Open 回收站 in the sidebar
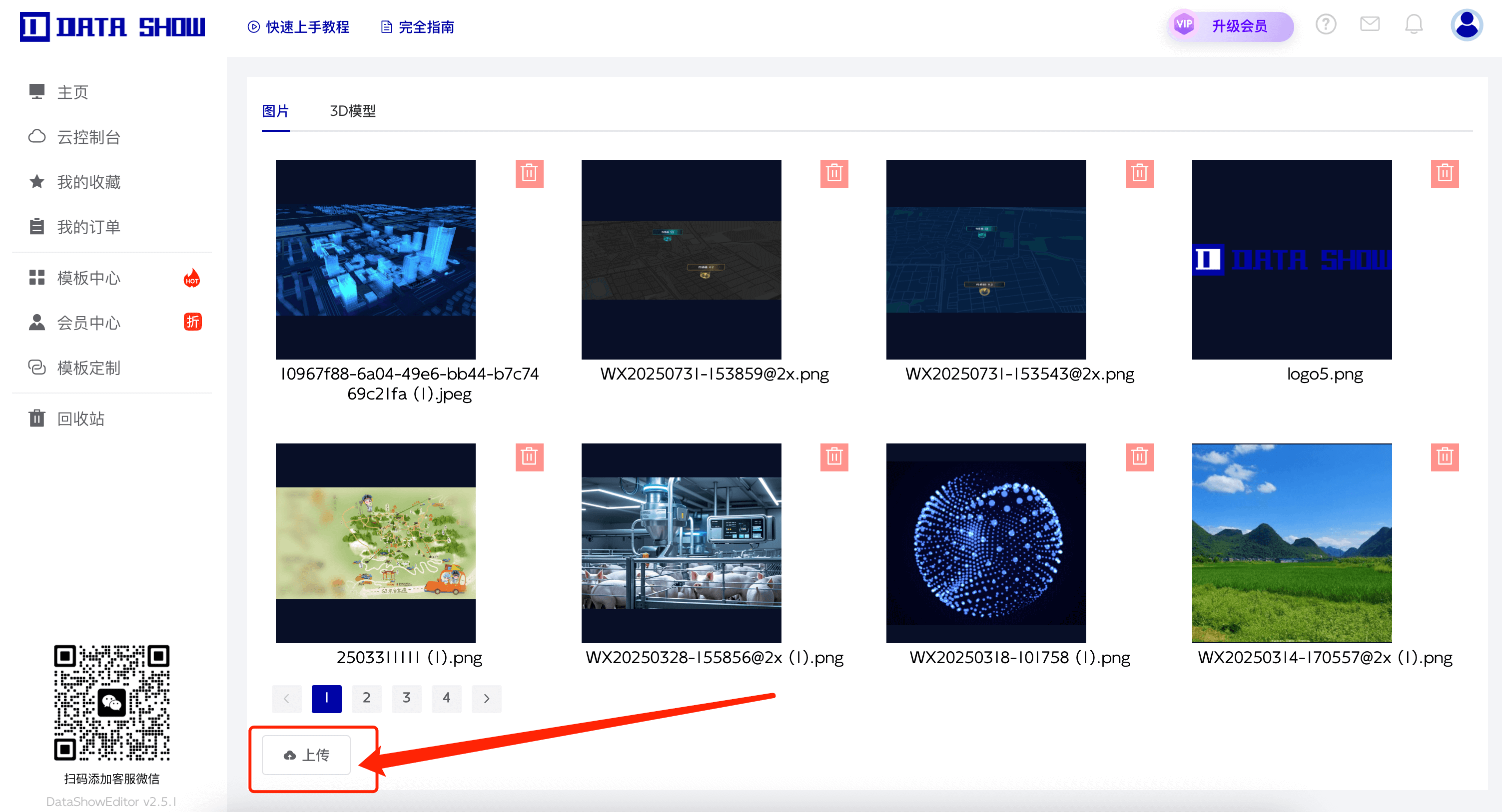 [x=80, y=418]
